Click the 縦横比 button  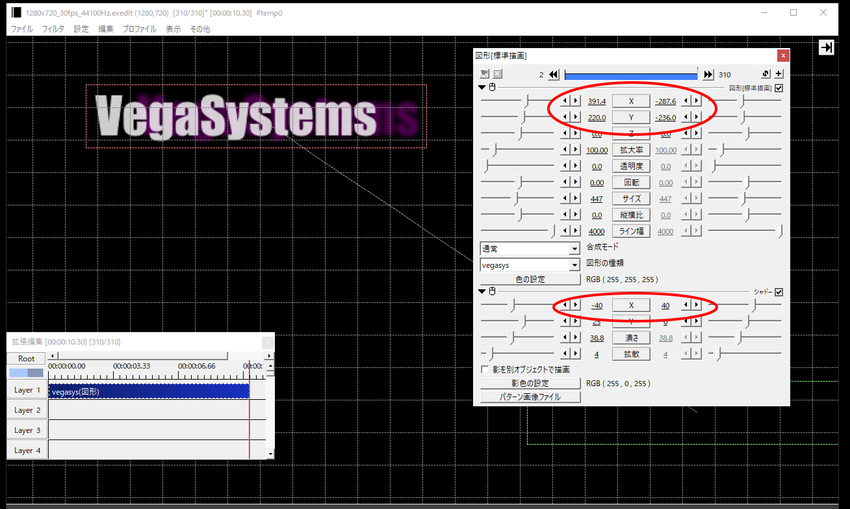631,215
